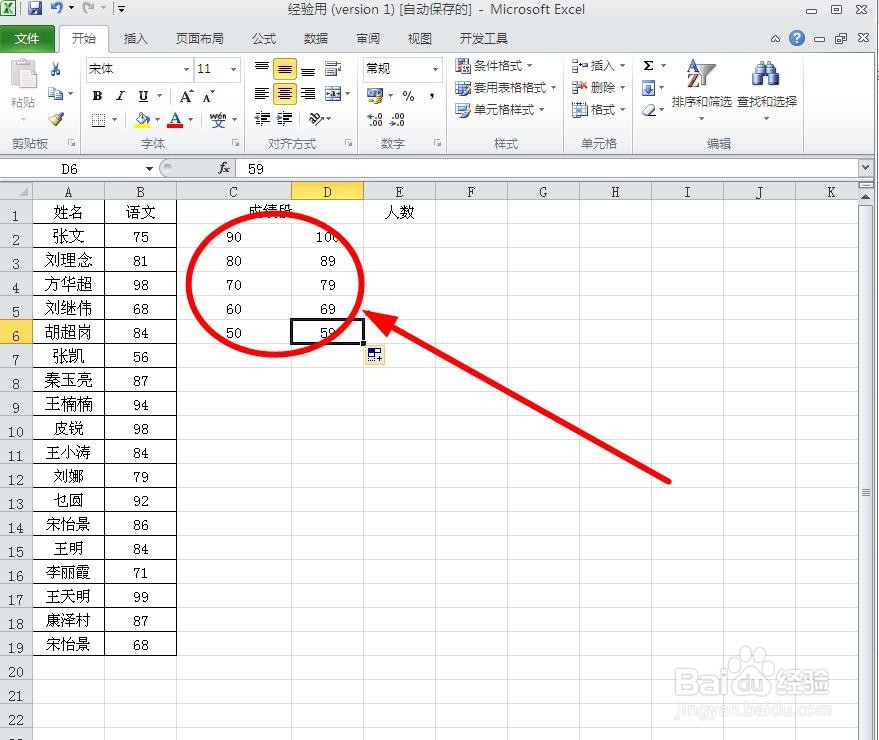Select column F header
879x740 pixels.
(x=471, y=192)
